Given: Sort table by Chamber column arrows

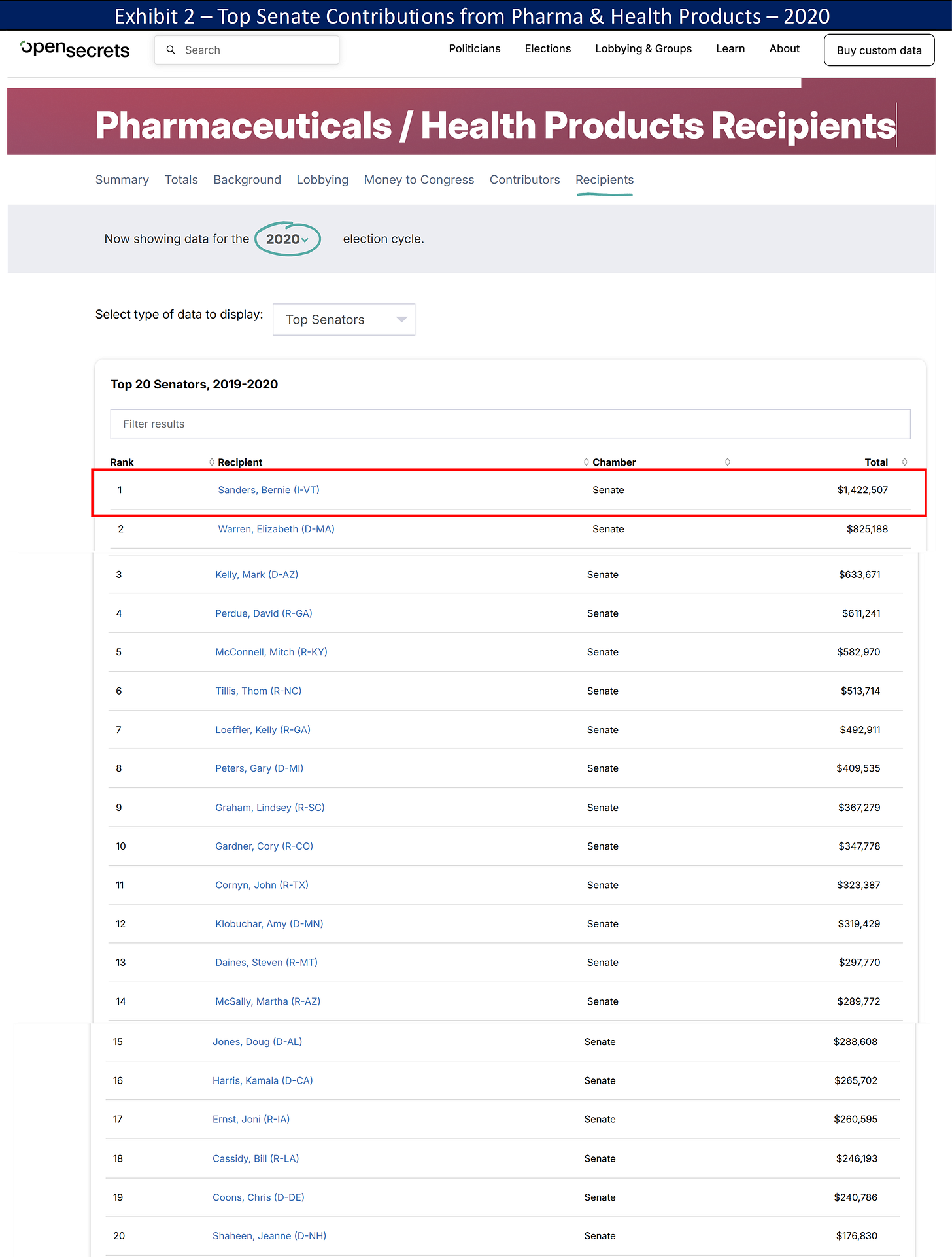Looking at the screenshot, I should click(x=727, y=462).
